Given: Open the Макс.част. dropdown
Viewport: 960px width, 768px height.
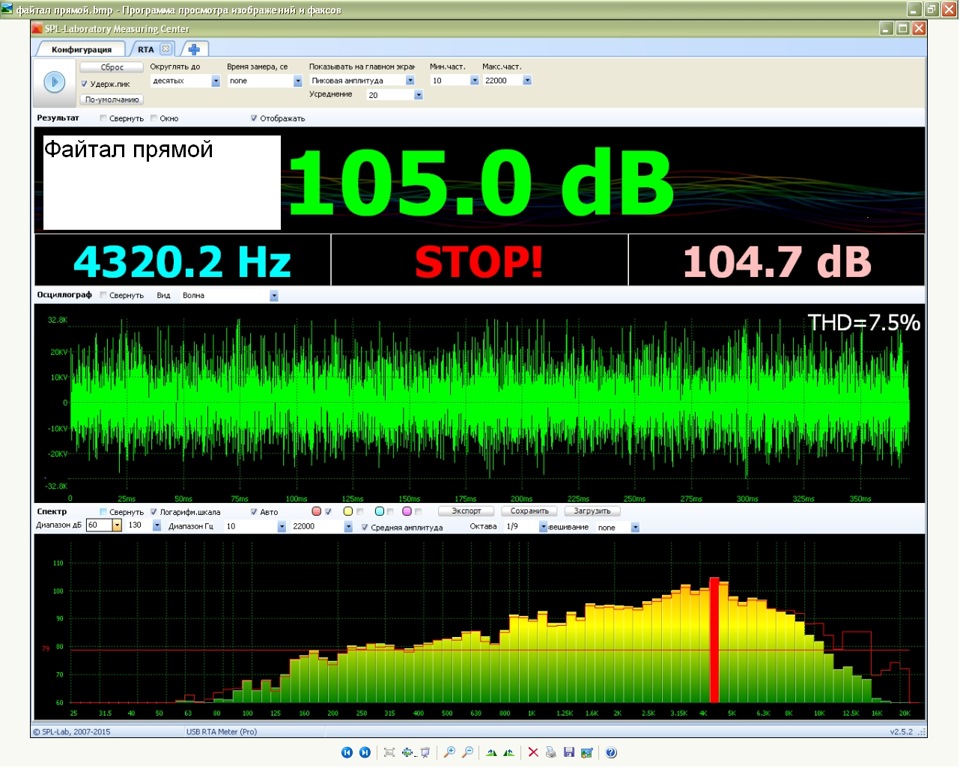Looking at the screenshot, I should (x=527, y=80).
